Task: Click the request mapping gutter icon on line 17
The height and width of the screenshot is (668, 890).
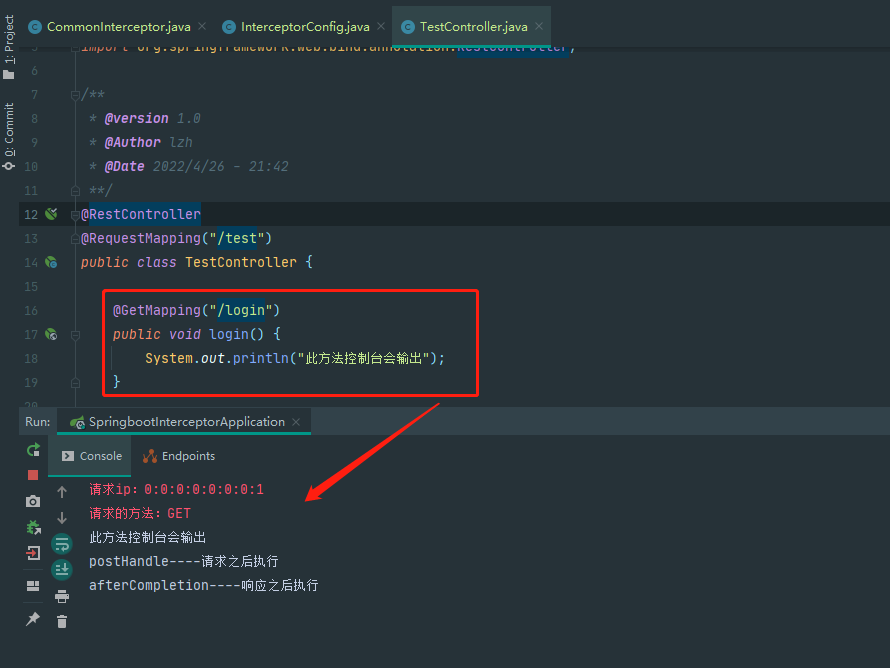Action: pos(51,334)
